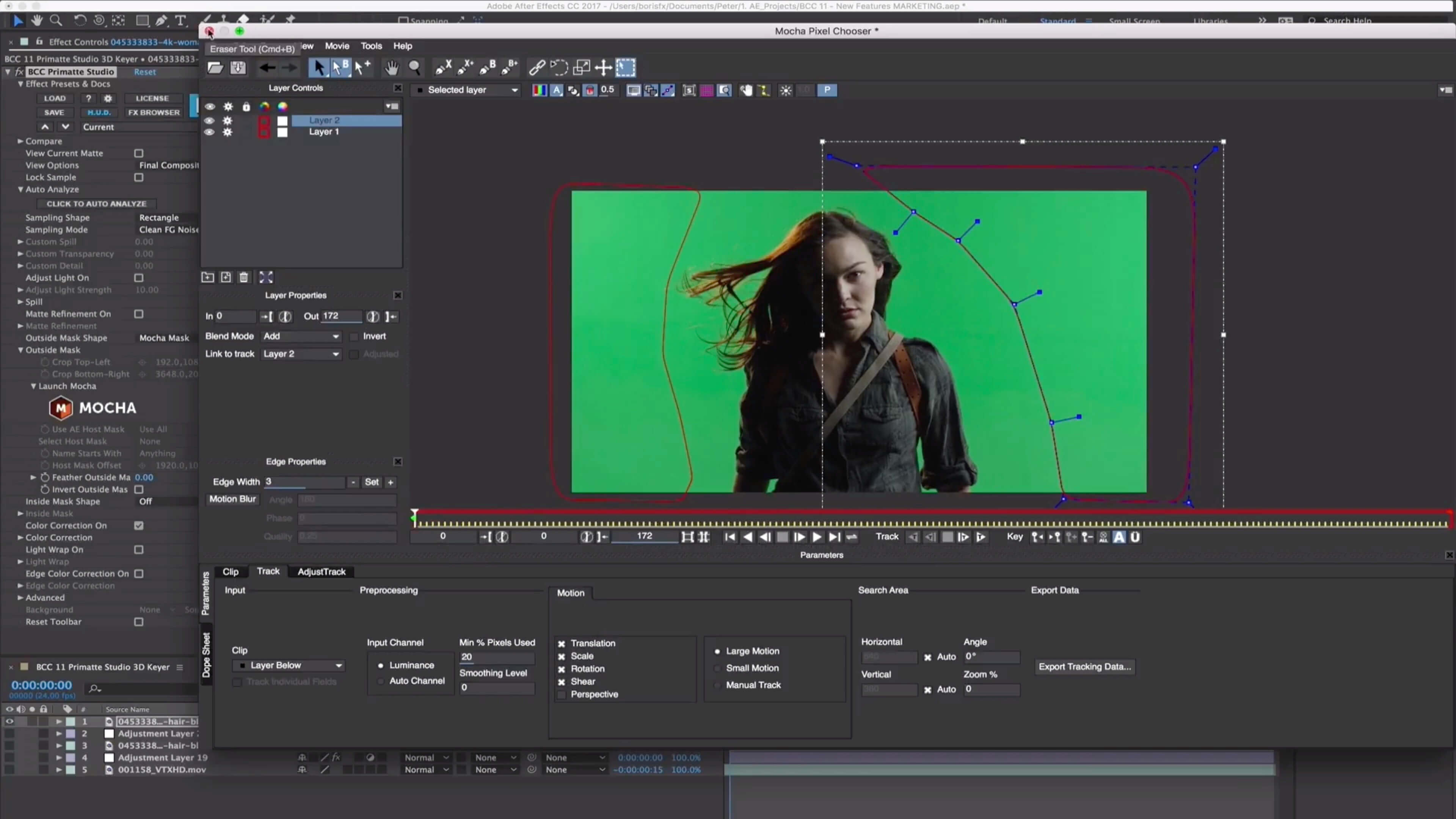
Task: Open the Blend Mode dropdown in Layer Properties
Action: [x=300, y=336]
